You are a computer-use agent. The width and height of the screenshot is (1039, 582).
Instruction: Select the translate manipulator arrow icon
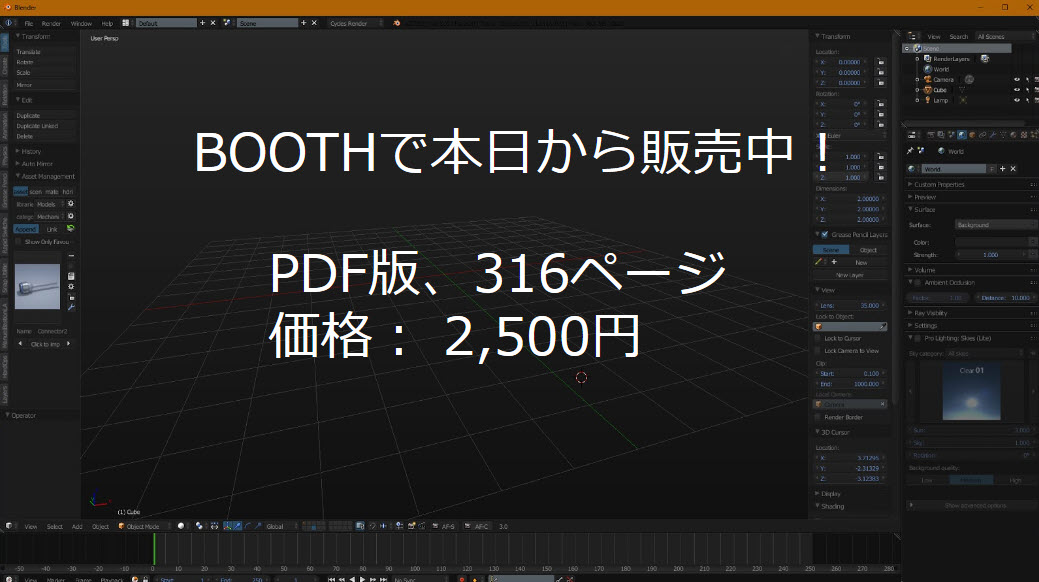(x=237, y=526)
